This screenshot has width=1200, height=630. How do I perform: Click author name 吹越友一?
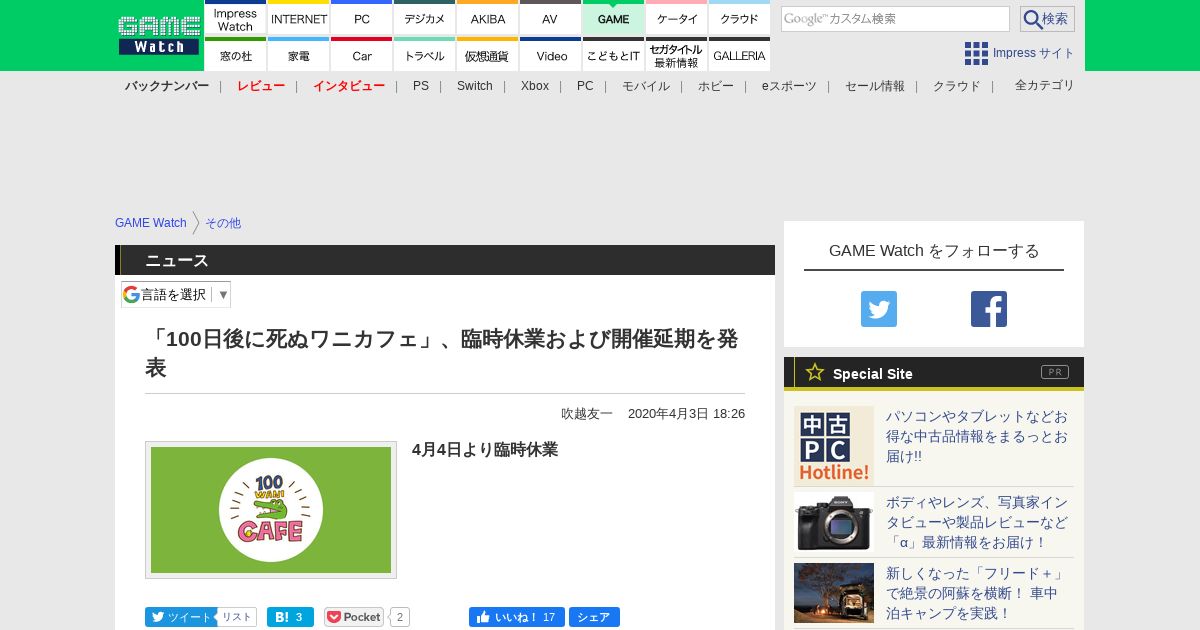pos(587,414)
